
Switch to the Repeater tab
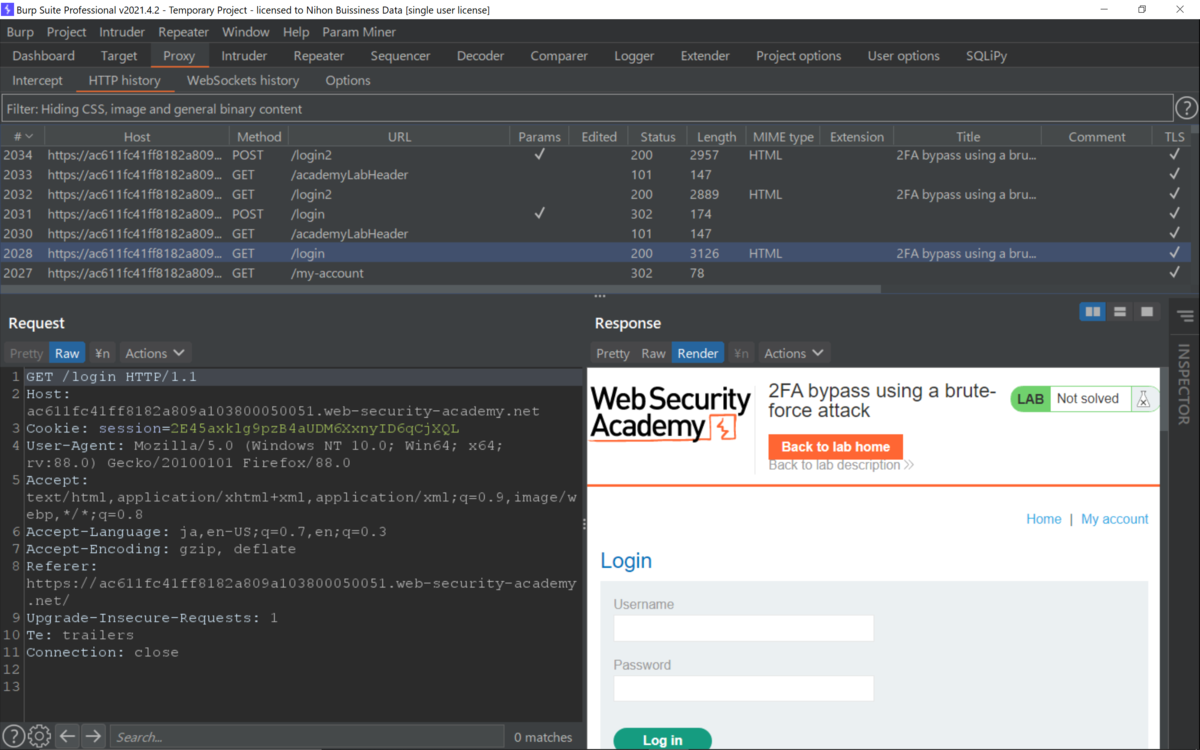319,56
